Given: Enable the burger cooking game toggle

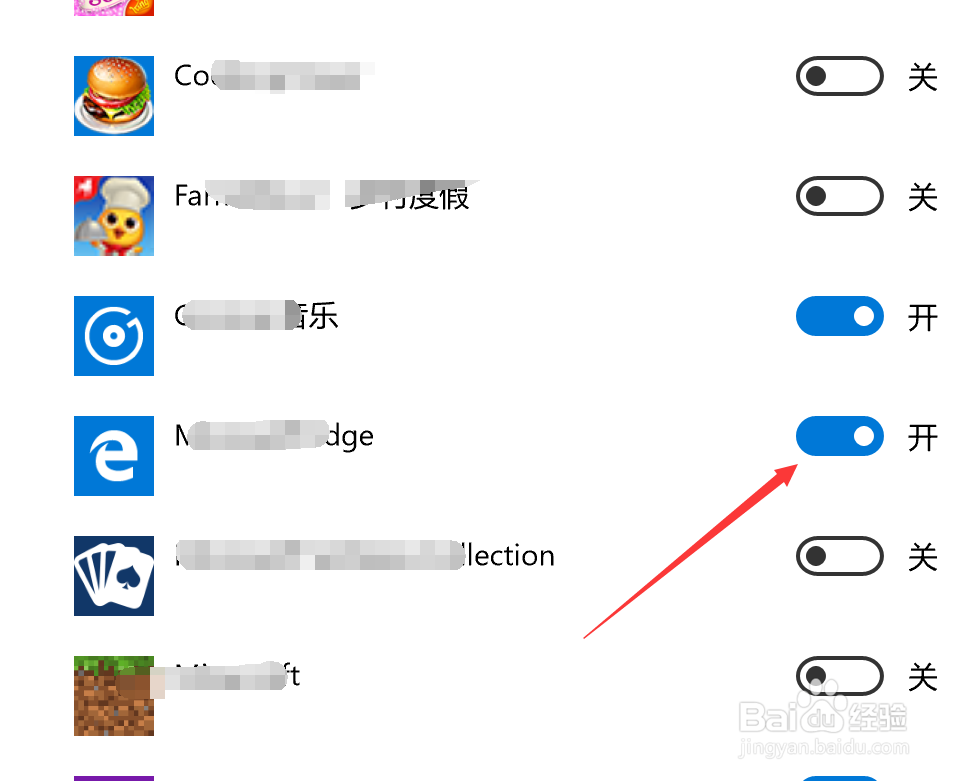Looking at the screenshot, I should [840, 76].
